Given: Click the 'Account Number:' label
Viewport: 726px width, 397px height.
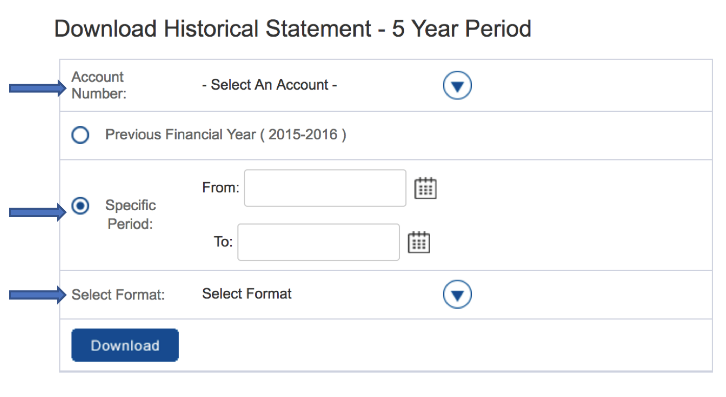Looking at the screenshot, I should click(x=99, y=85).
